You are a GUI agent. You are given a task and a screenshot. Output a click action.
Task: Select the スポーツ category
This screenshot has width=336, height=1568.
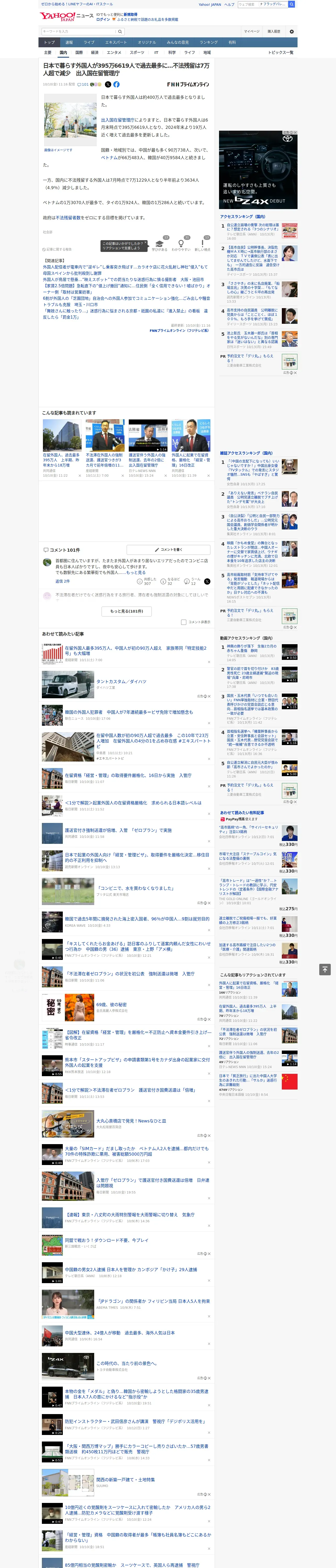(137, 52)
